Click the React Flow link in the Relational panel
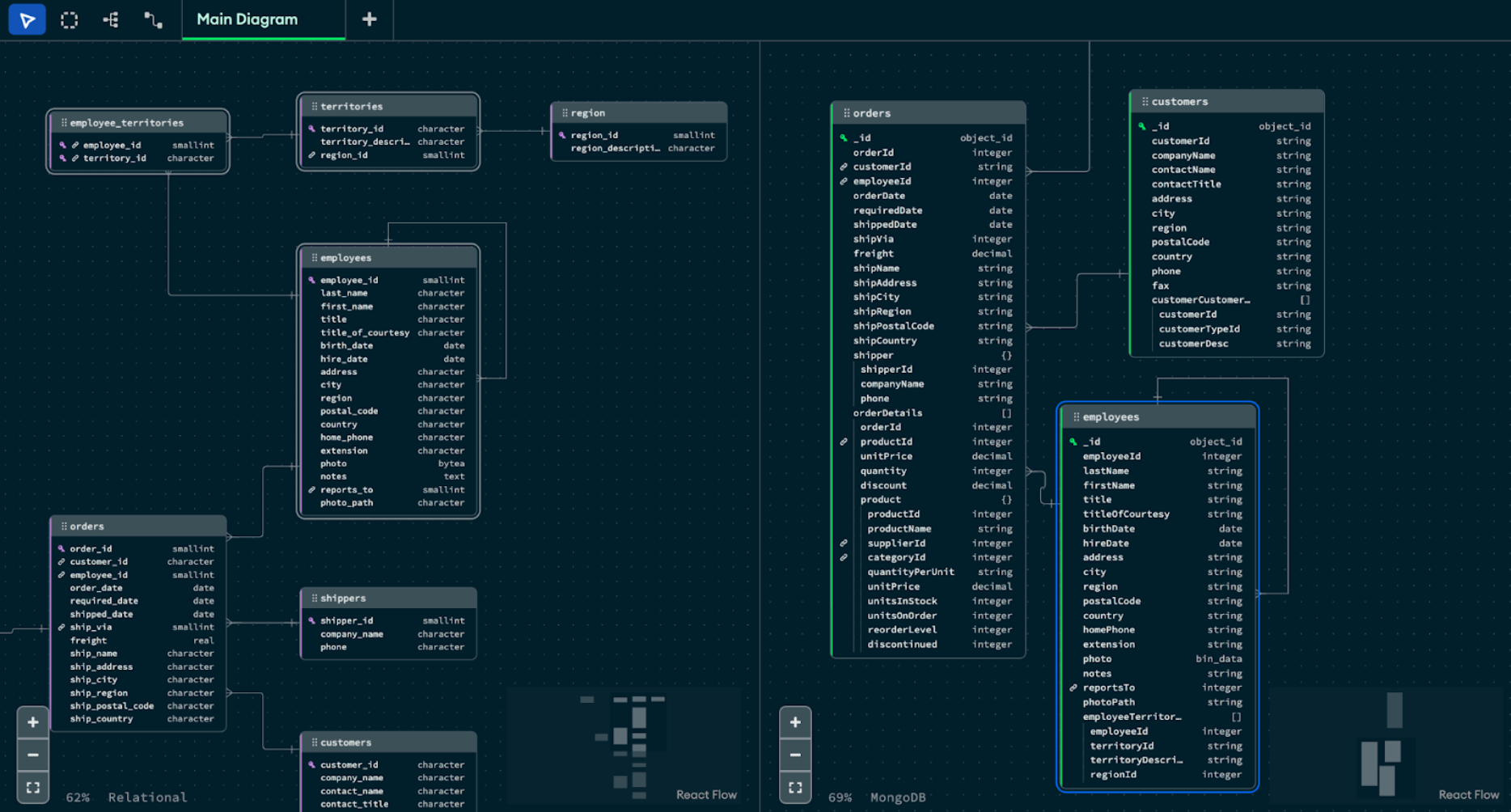1511x812 pixels. (x=706, y=794)
